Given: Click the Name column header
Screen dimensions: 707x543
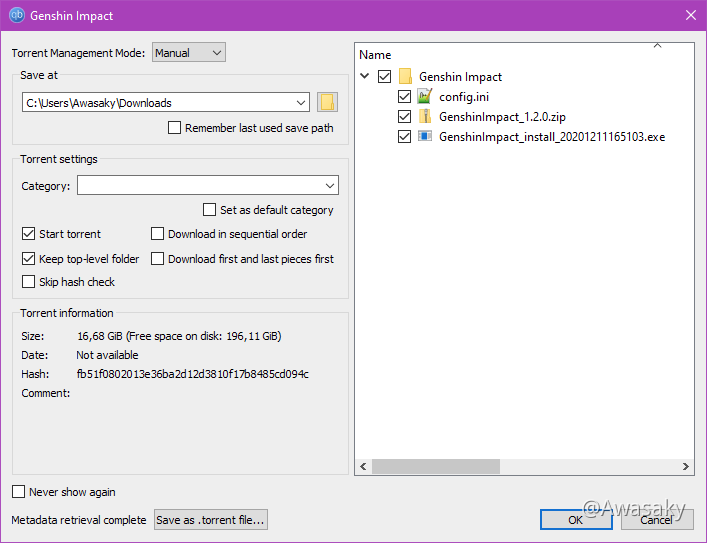Looking at the screenshot, I should tap(375, 55).
